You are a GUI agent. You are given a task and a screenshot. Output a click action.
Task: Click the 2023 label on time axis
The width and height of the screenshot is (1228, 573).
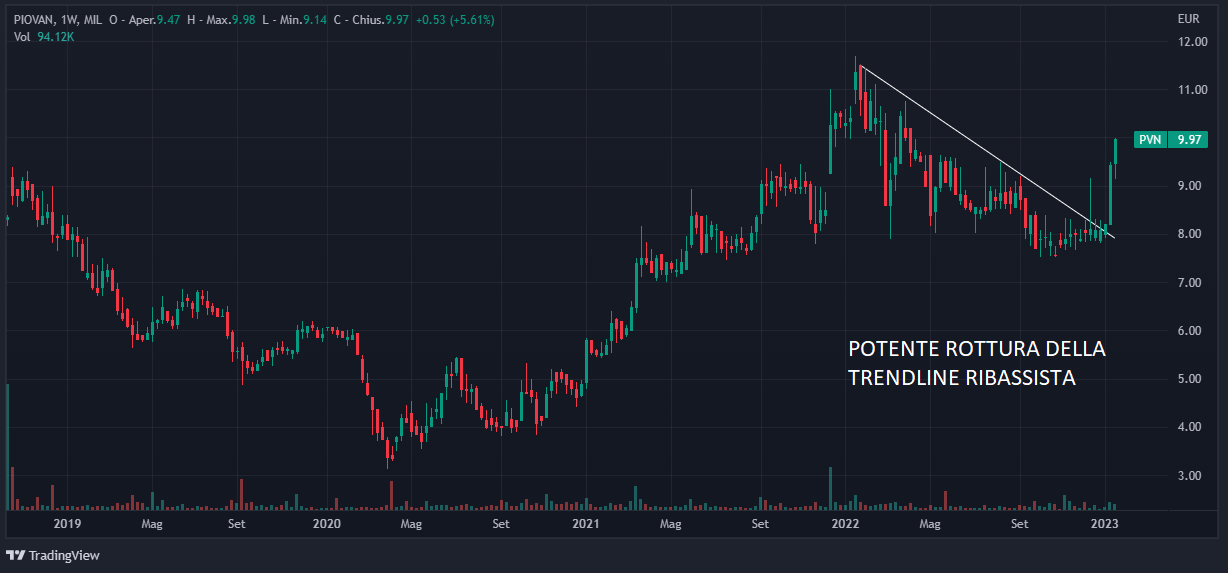pyautogui.click(x=1105, y=523)
